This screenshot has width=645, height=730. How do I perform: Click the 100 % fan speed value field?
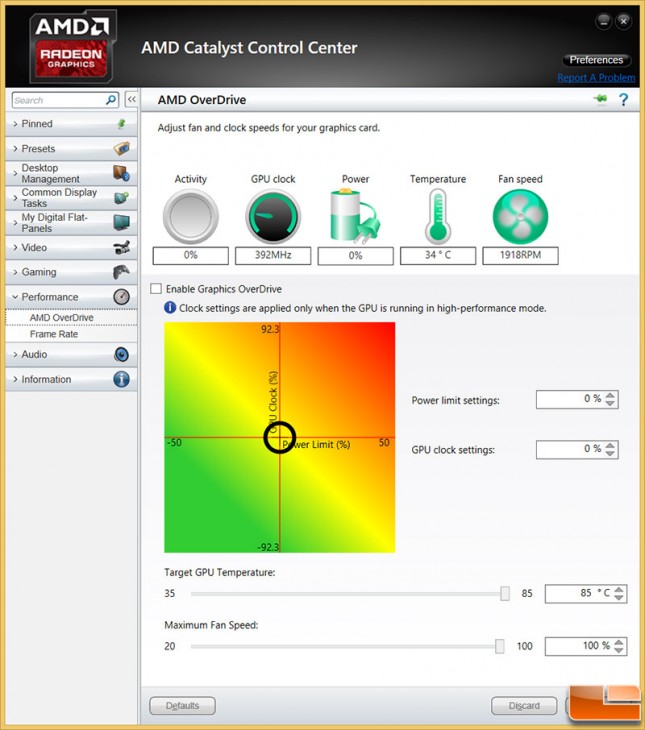[x=586, y=646]
